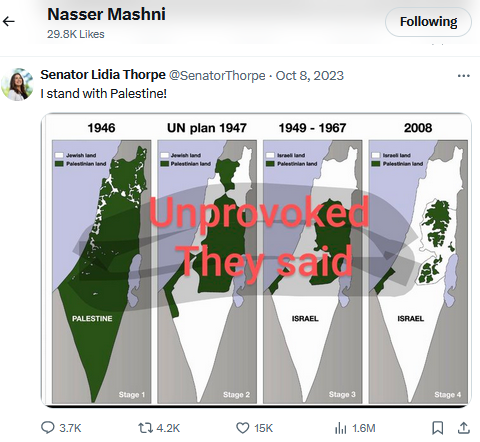Toggle the Following button for Nasser Mashni
This screenshot has width=480, height=442.
[428, 22]
